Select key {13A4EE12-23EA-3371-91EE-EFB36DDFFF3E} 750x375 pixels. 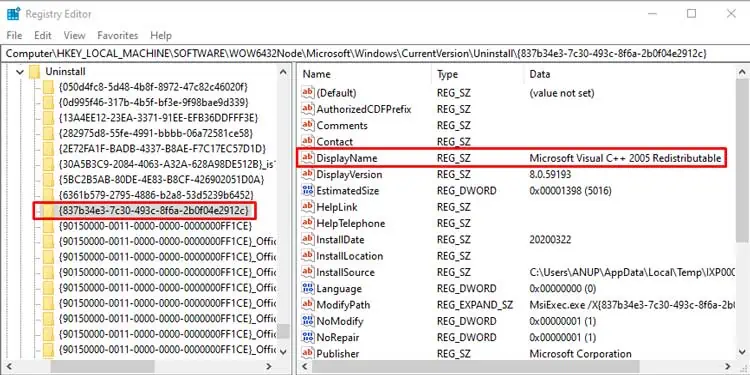click(x=158, y=118)
